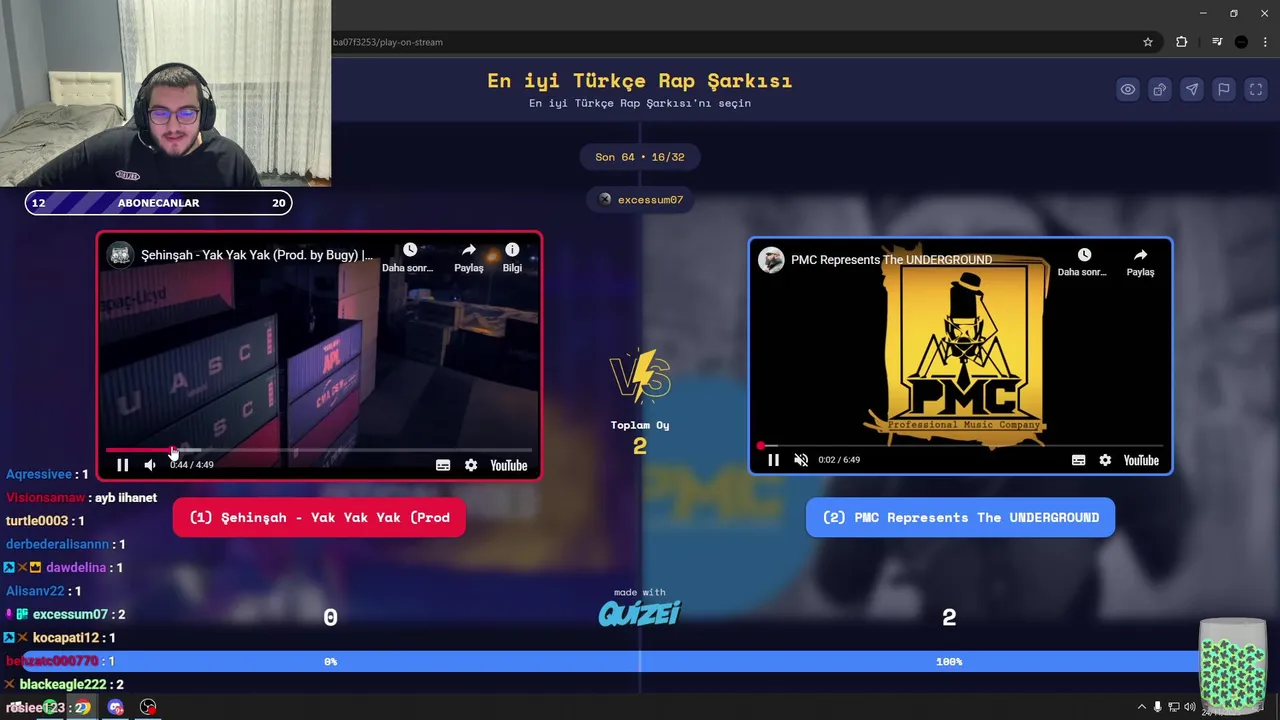Toggle fullscreen via the Quizei frame icon

[1256, 89]
